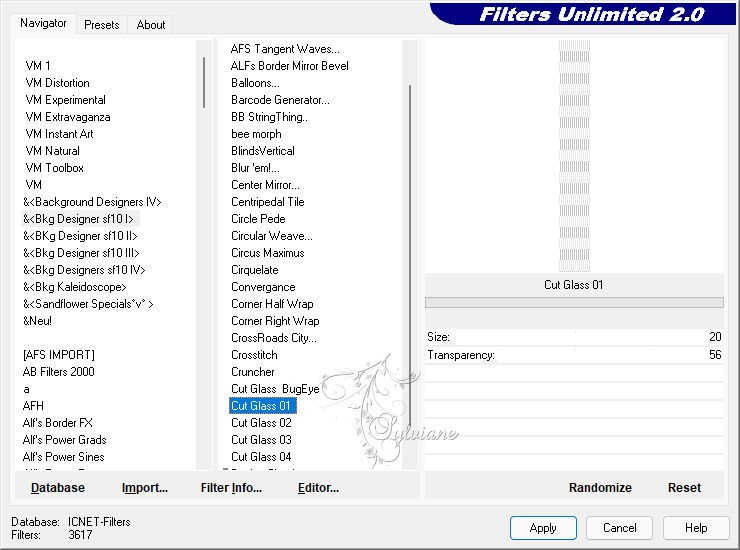740x550 pixels.
Task: Select AB Filters 2000 category
Action: point(59,372)
